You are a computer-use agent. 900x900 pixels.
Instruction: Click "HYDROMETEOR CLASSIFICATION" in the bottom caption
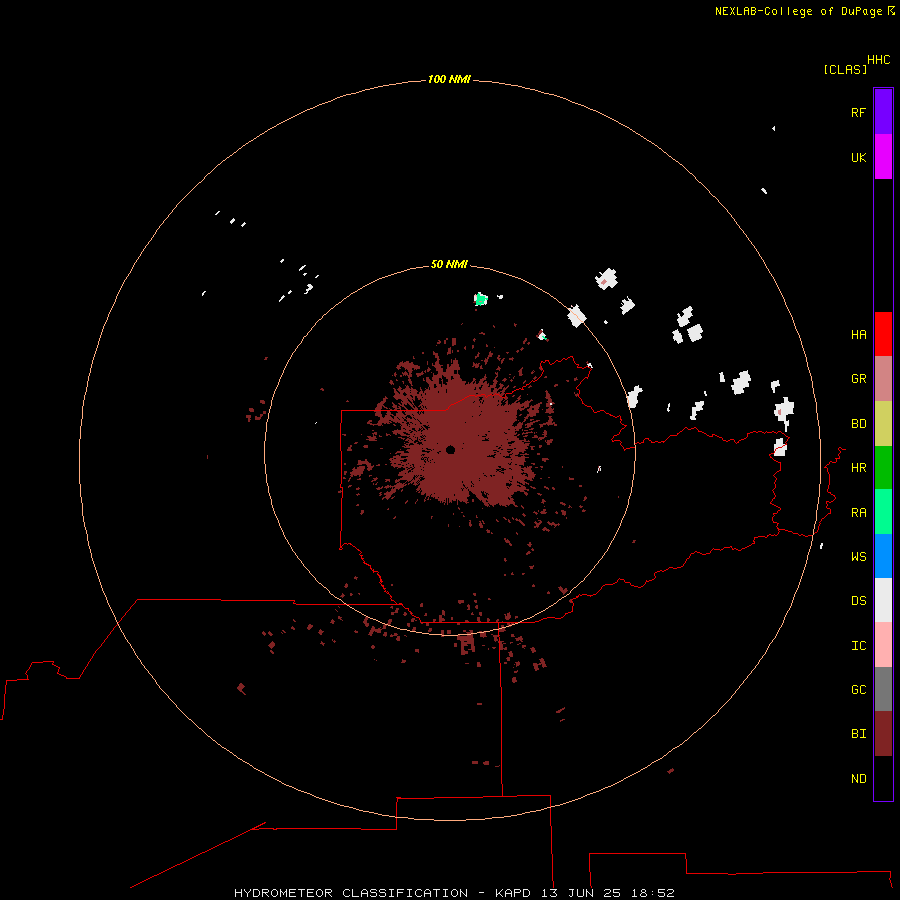point(351,893)
